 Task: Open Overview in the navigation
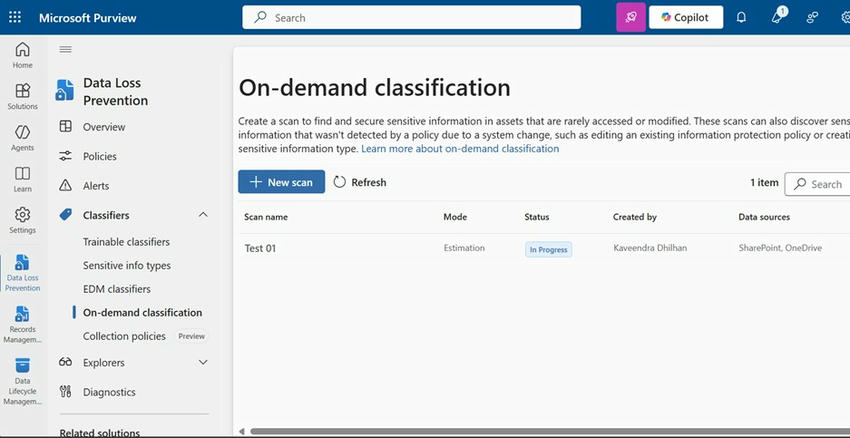[104, 127]
